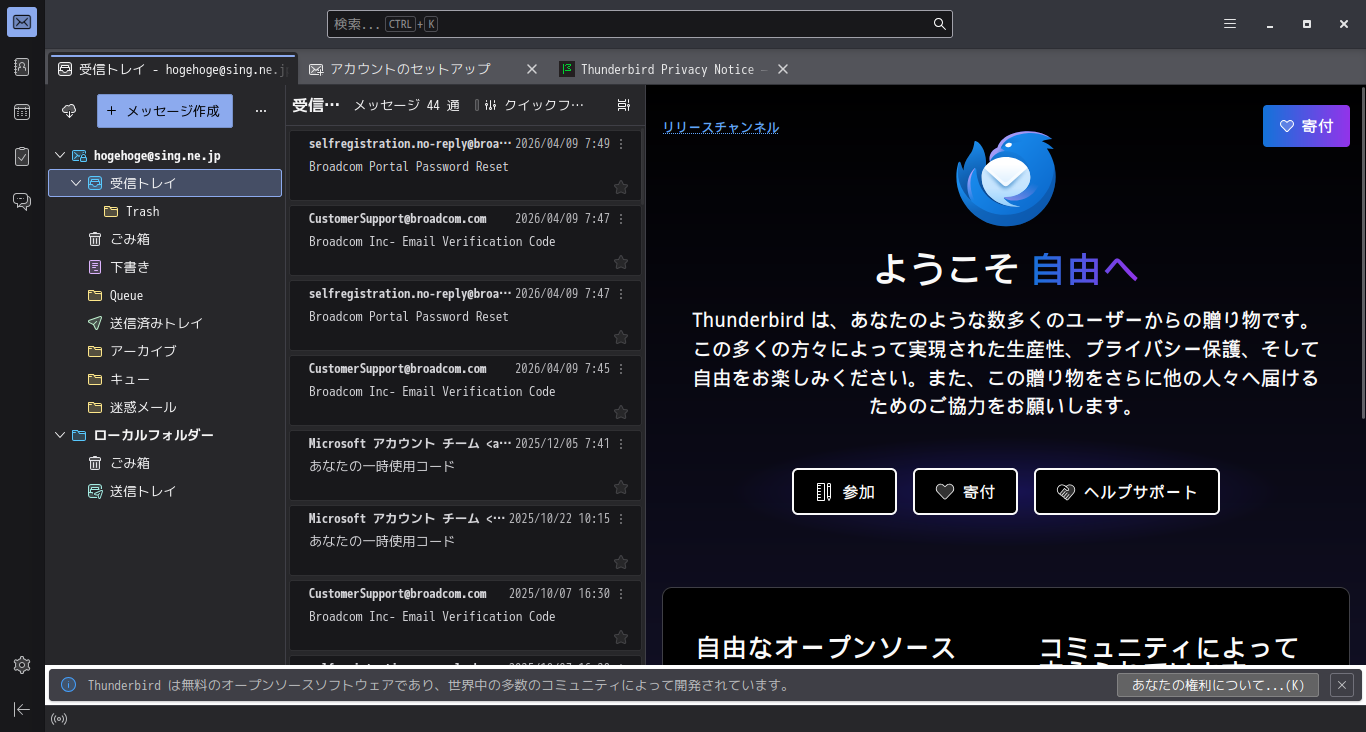
Task: Follow the リリースチャンネル link
Action: point(721,127)
